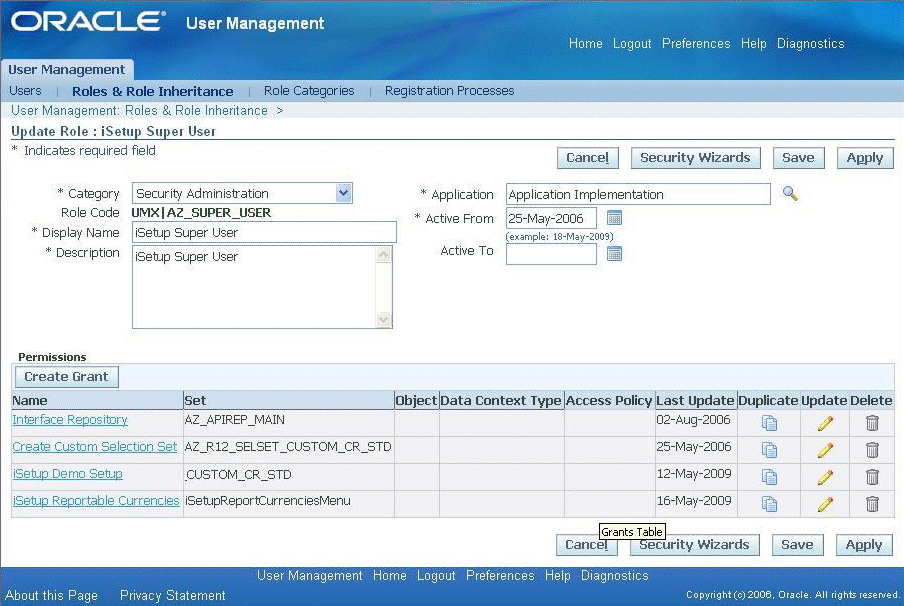Click the Description scrollbar down arrow

click(383, 319)
